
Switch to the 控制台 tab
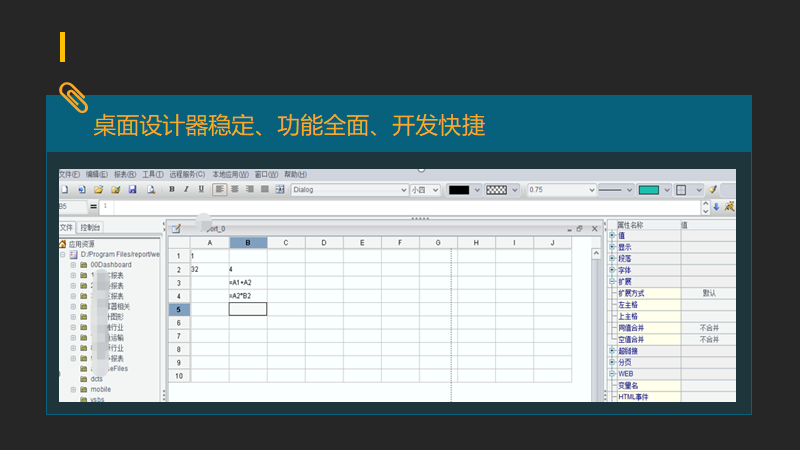[x=90, y=228]
